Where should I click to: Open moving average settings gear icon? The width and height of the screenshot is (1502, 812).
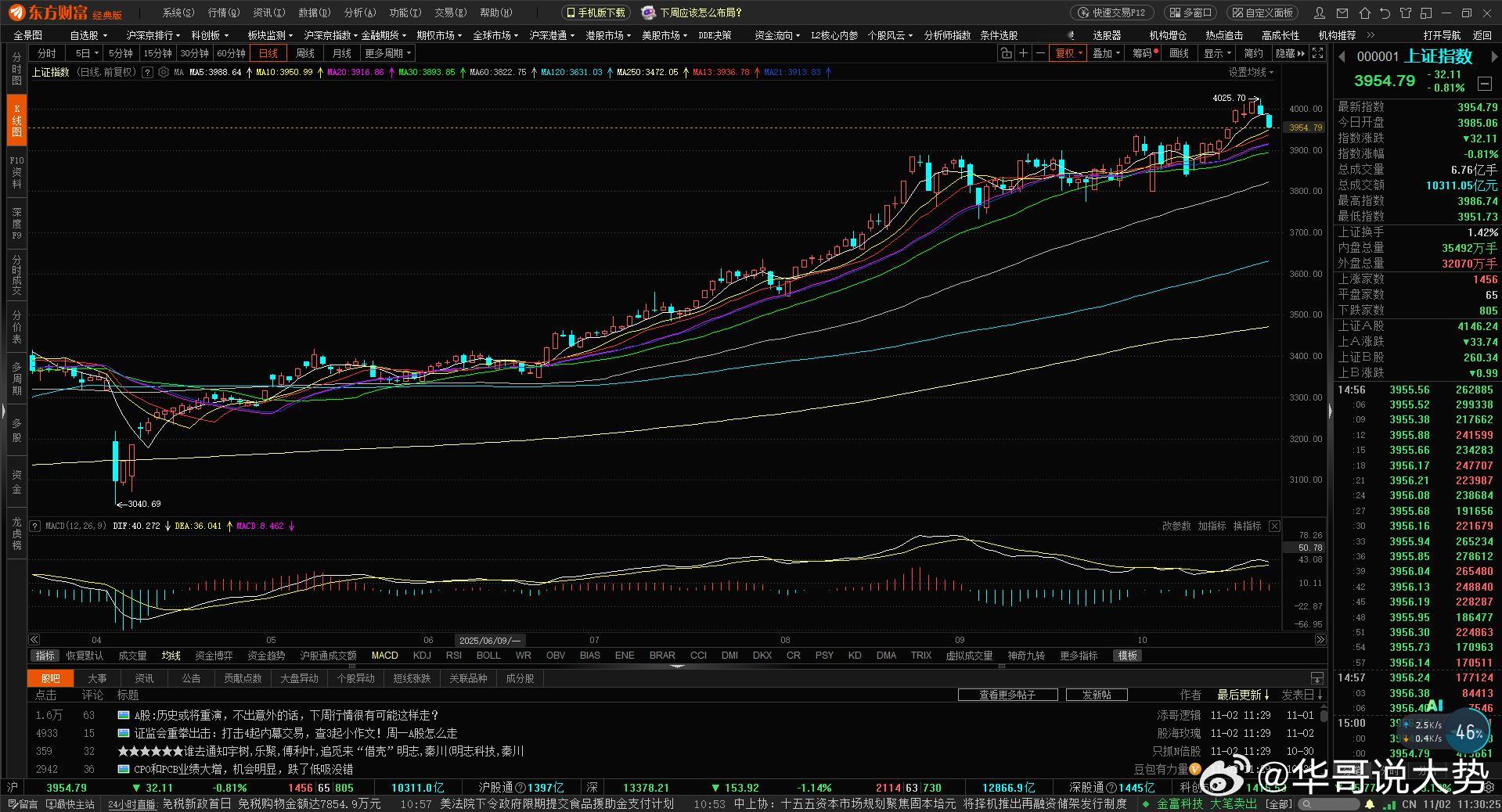click(164, 72)
